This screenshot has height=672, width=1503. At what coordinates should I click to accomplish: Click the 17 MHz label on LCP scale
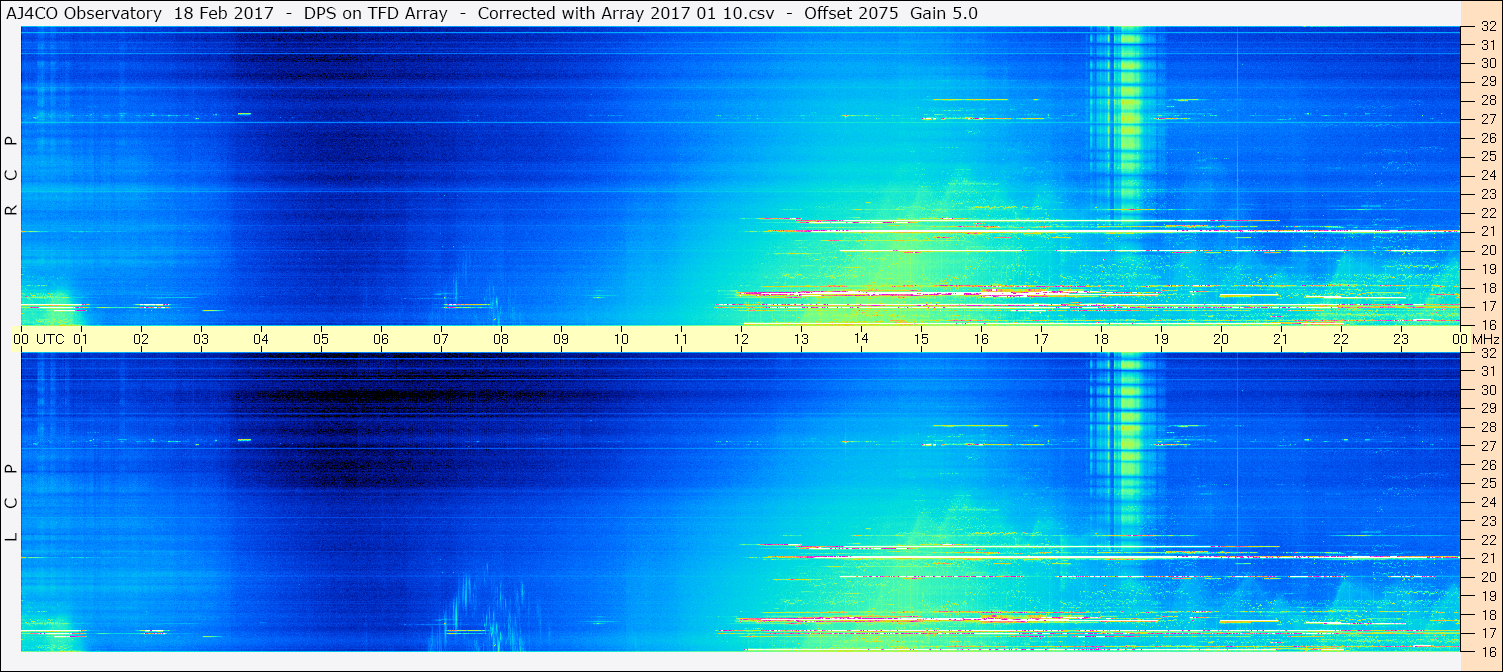coord(1488,633)
